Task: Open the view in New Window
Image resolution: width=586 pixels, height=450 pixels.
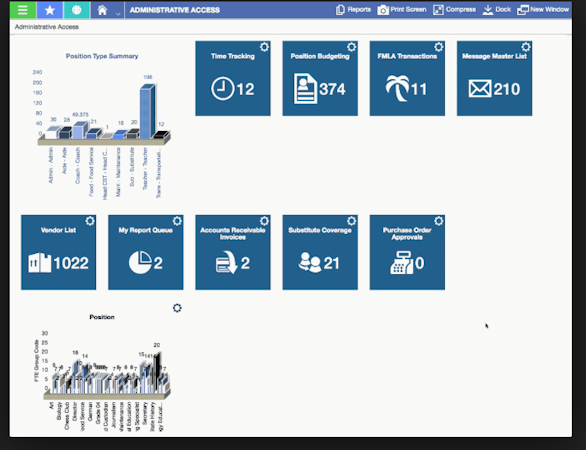Action: click(x=543, y=10)
